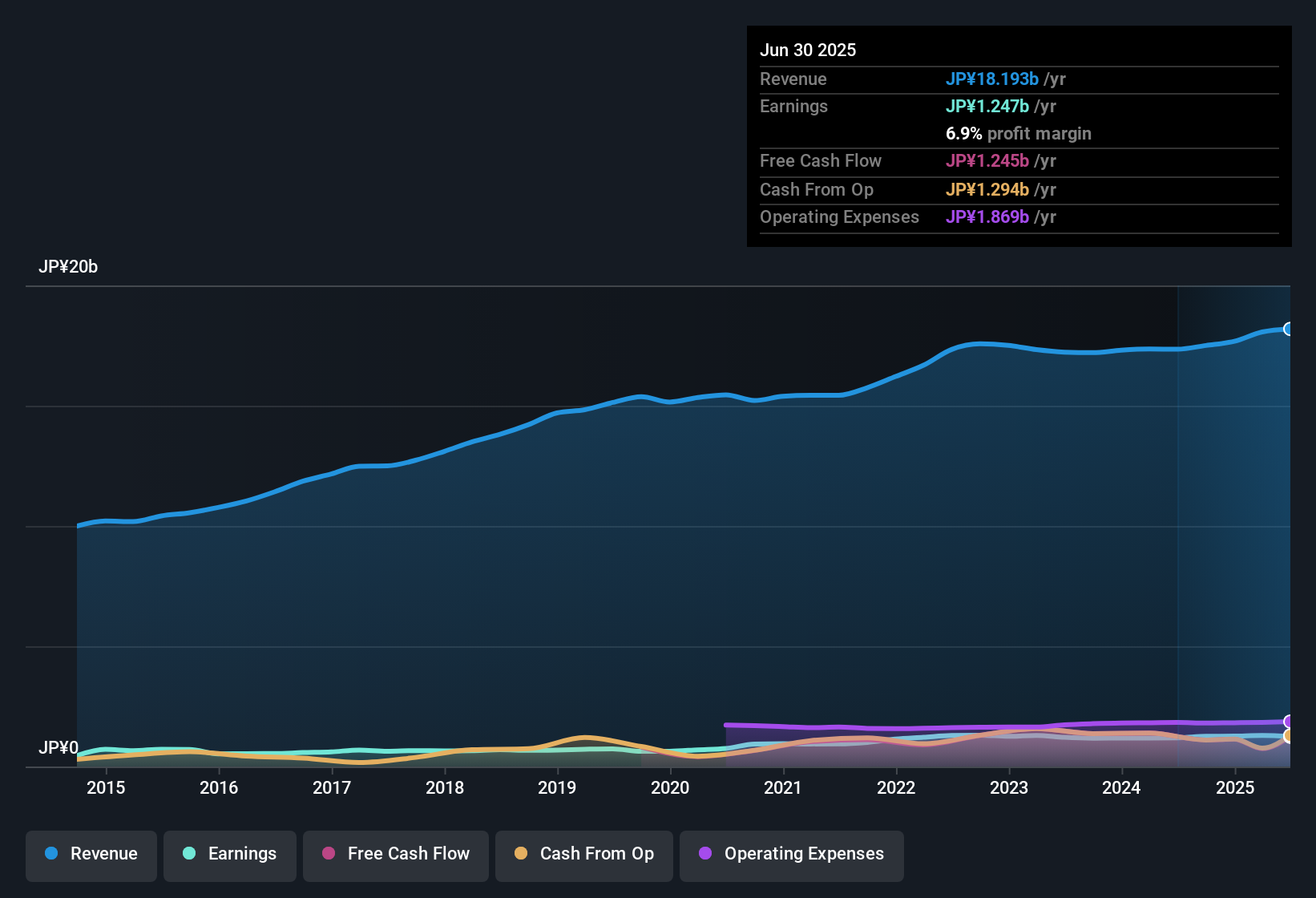Select the 2025 x-axis label
Image resolution: width=1316 pixels, height=898 pixels.
coord(1235,787)
